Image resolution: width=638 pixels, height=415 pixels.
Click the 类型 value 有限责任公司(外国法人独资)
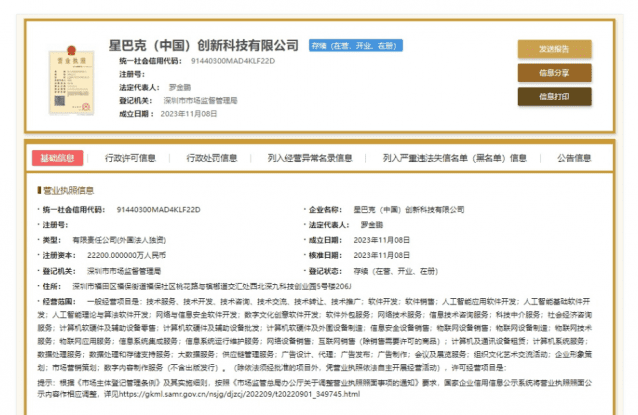click(x=119, y=240)
